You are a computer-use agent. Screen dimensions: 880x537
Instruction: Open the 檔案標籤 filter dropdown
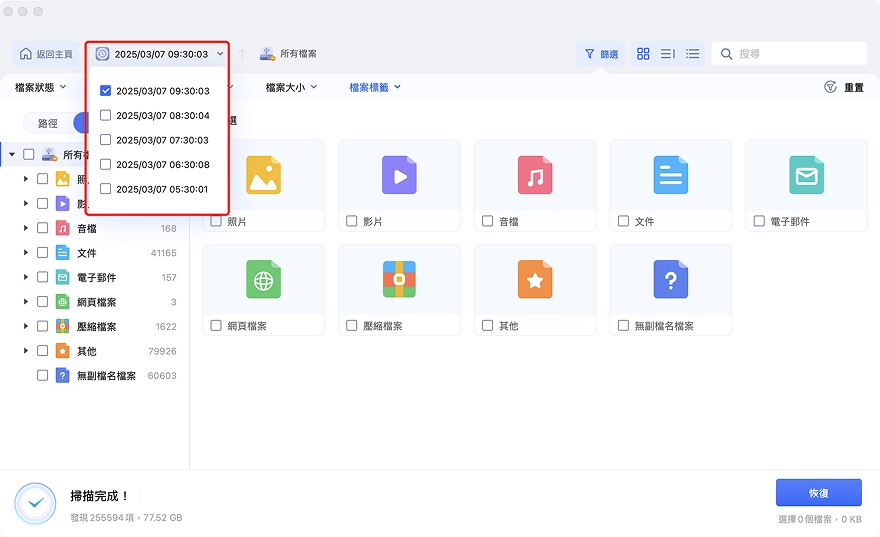375,87
